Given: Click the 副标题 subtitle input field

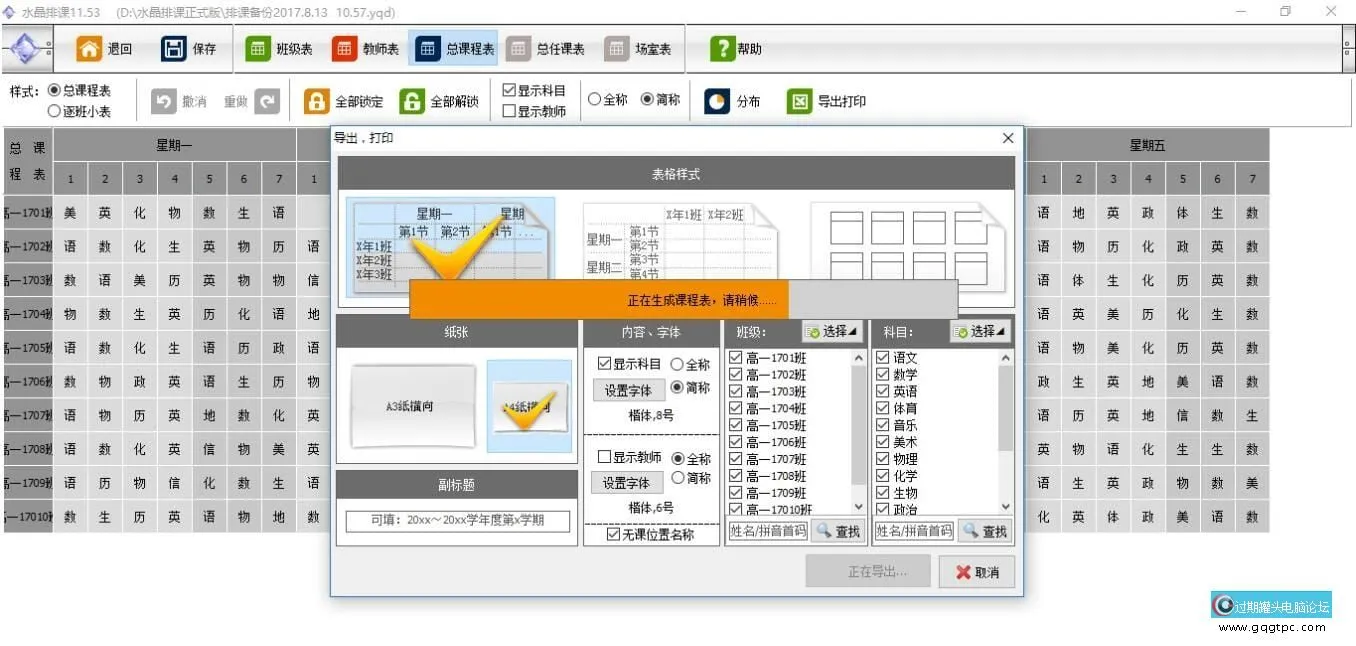Looking at the screenshot, I should coord(457,521).
